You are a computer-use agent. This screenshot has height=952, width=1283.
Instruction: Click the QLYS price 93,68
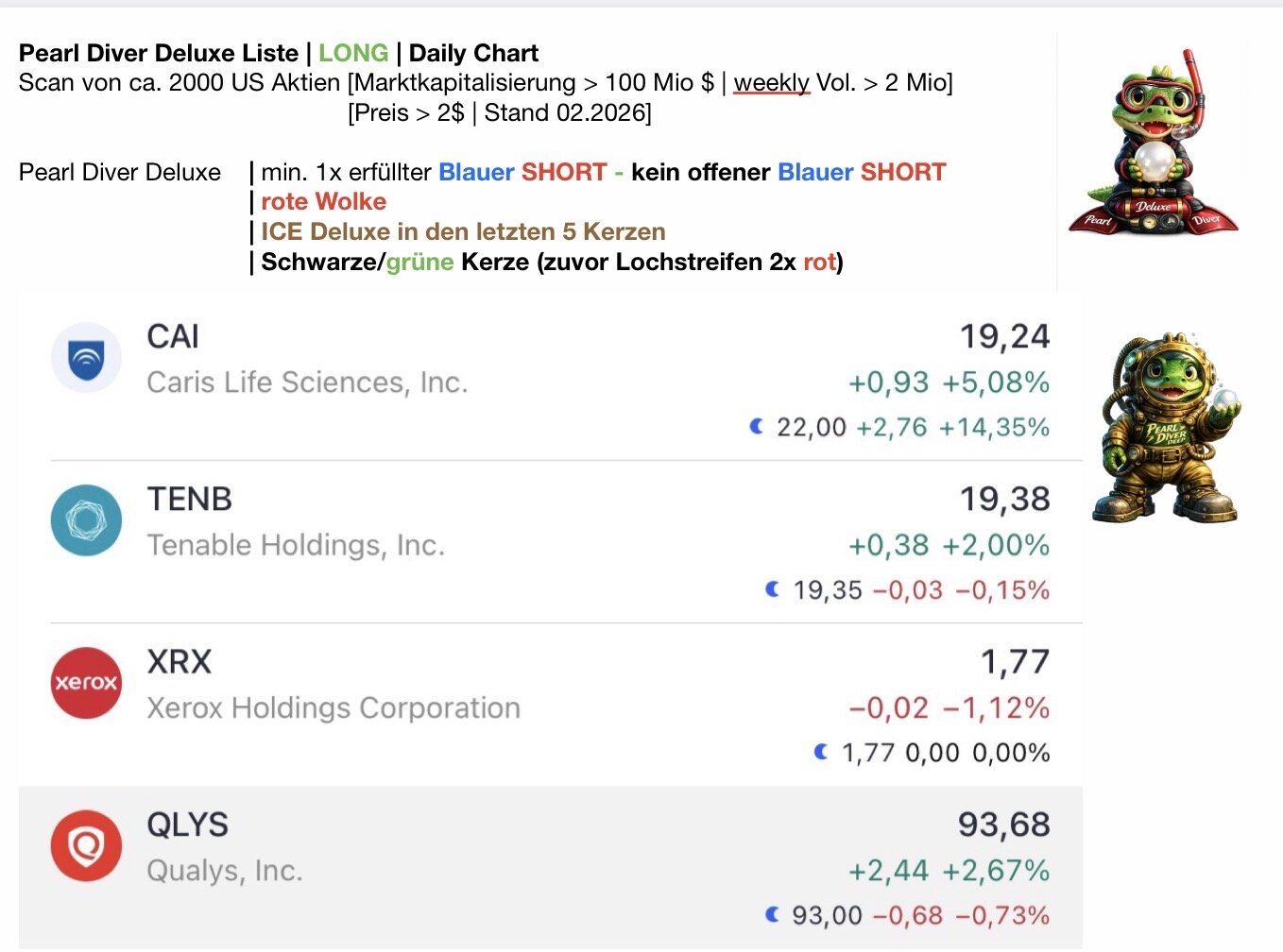tap(1003, 824)
